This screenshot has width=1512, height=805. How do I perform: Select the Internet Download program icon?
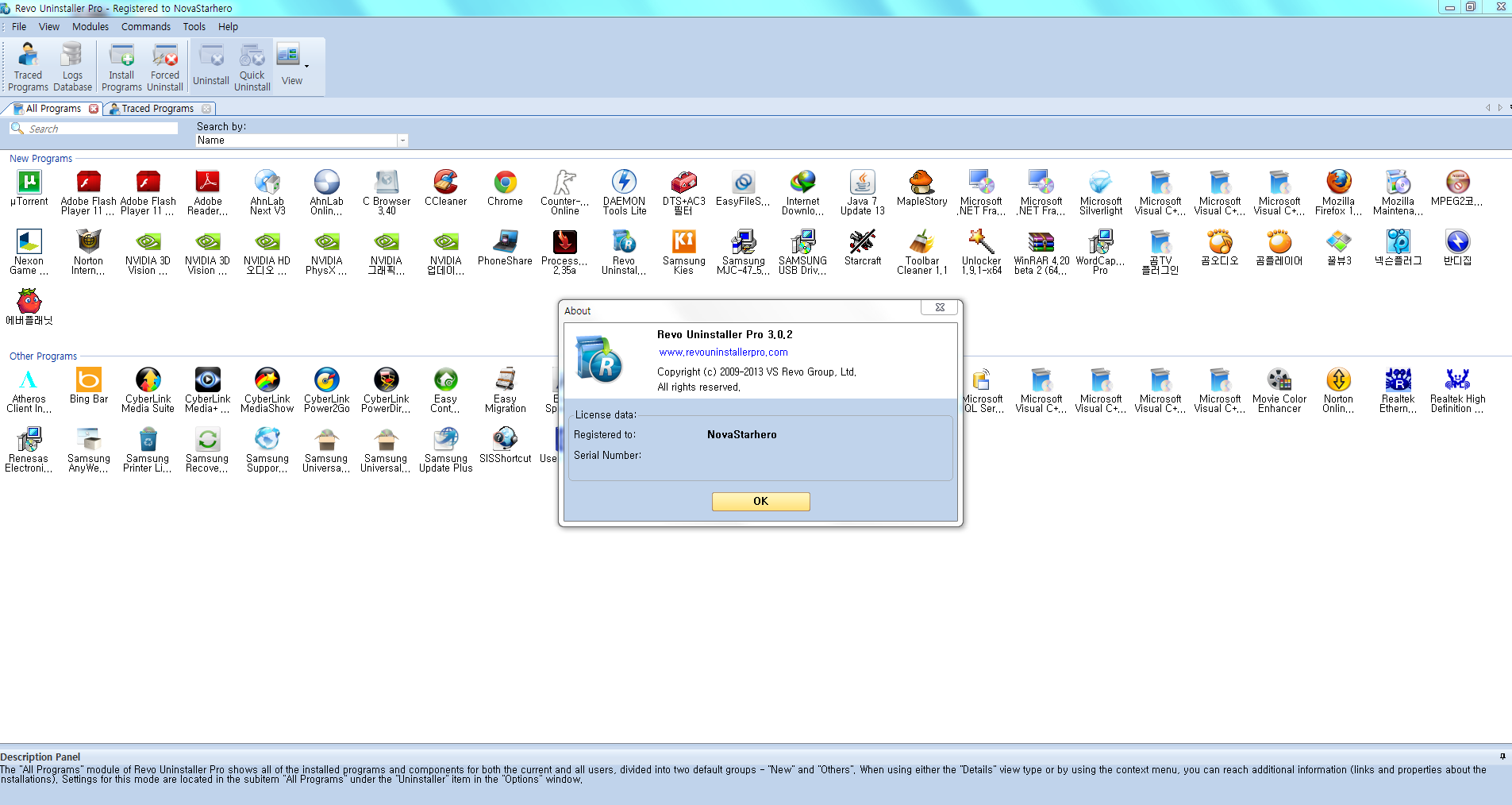[803, 192]
